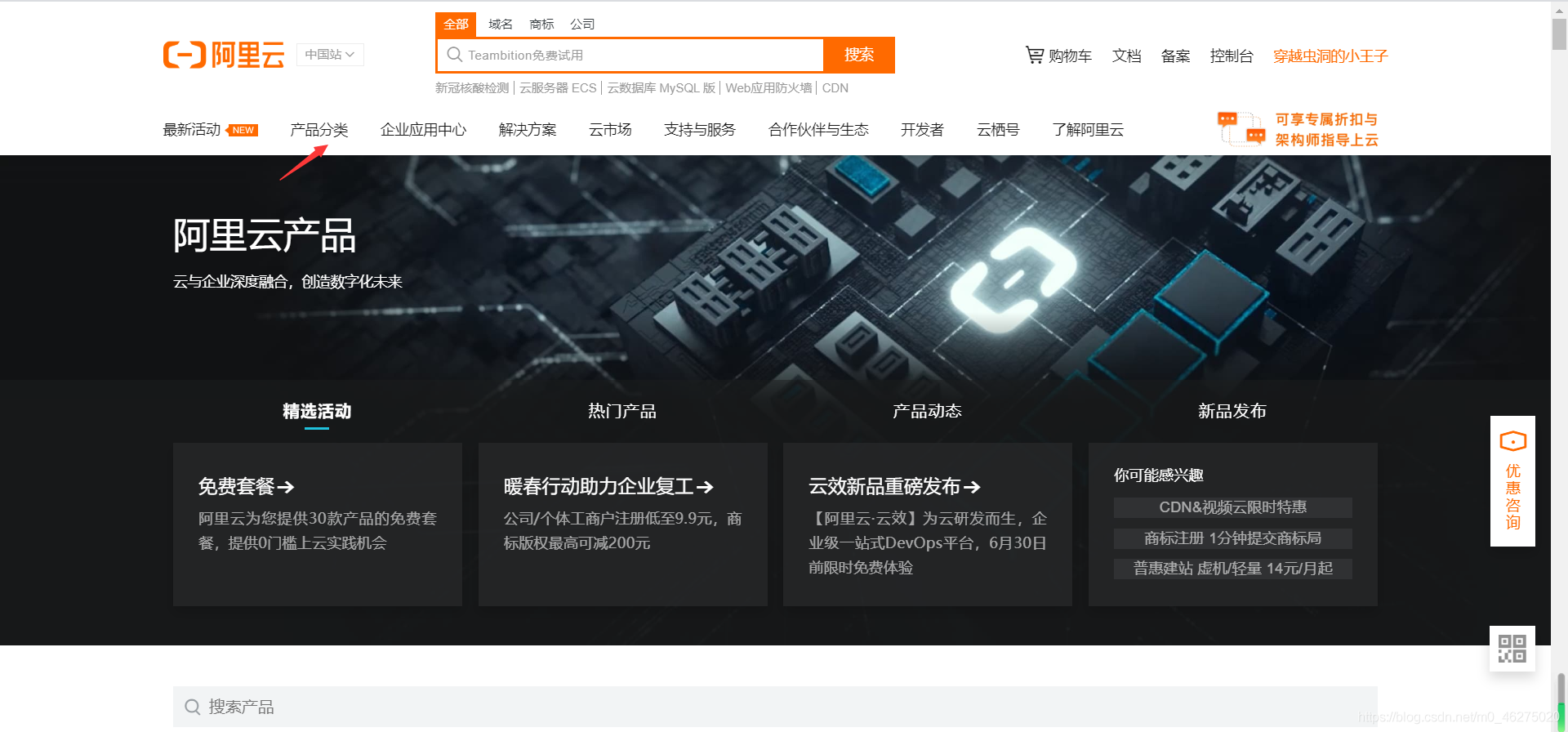Open the 优惠咨询 floating widget
The height and width of the screenshot is (732, 1568).
coord(1512,481)
